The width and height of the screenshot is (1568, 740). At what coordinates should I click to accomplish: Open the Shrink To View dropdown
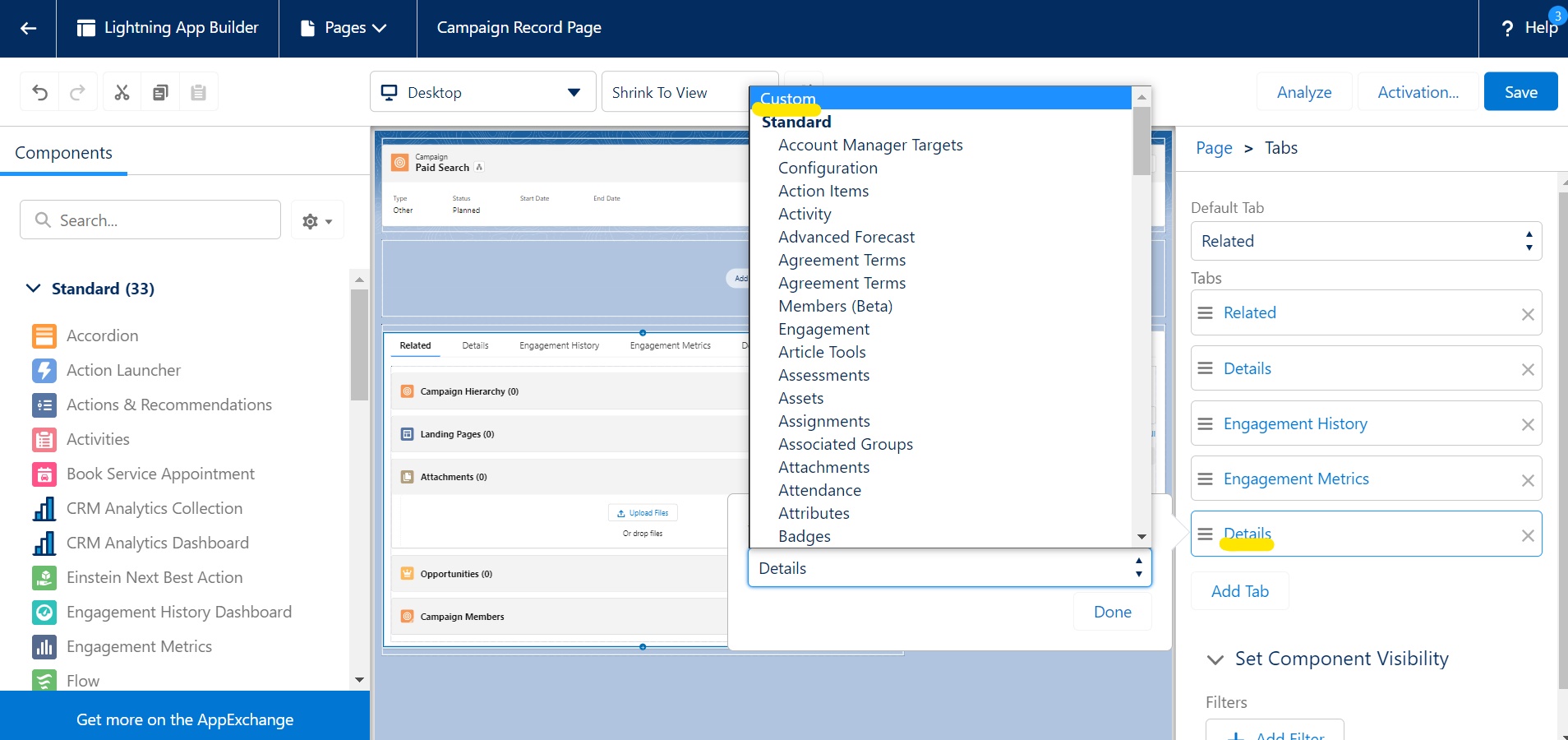pyautogui.click(x=676, y=92)
